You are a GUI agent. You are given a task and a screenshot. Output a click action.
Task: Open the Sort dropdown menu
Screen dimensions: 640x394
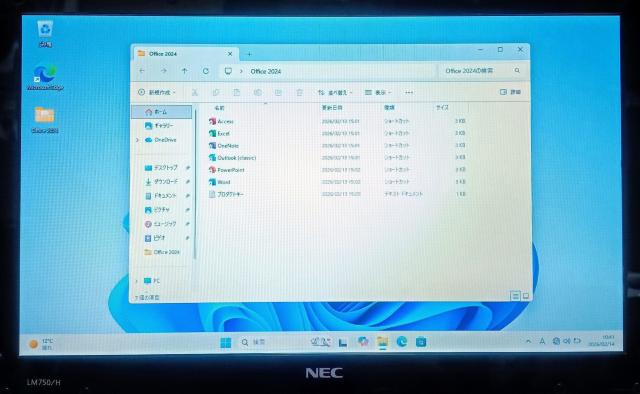[x=335, y=93]
